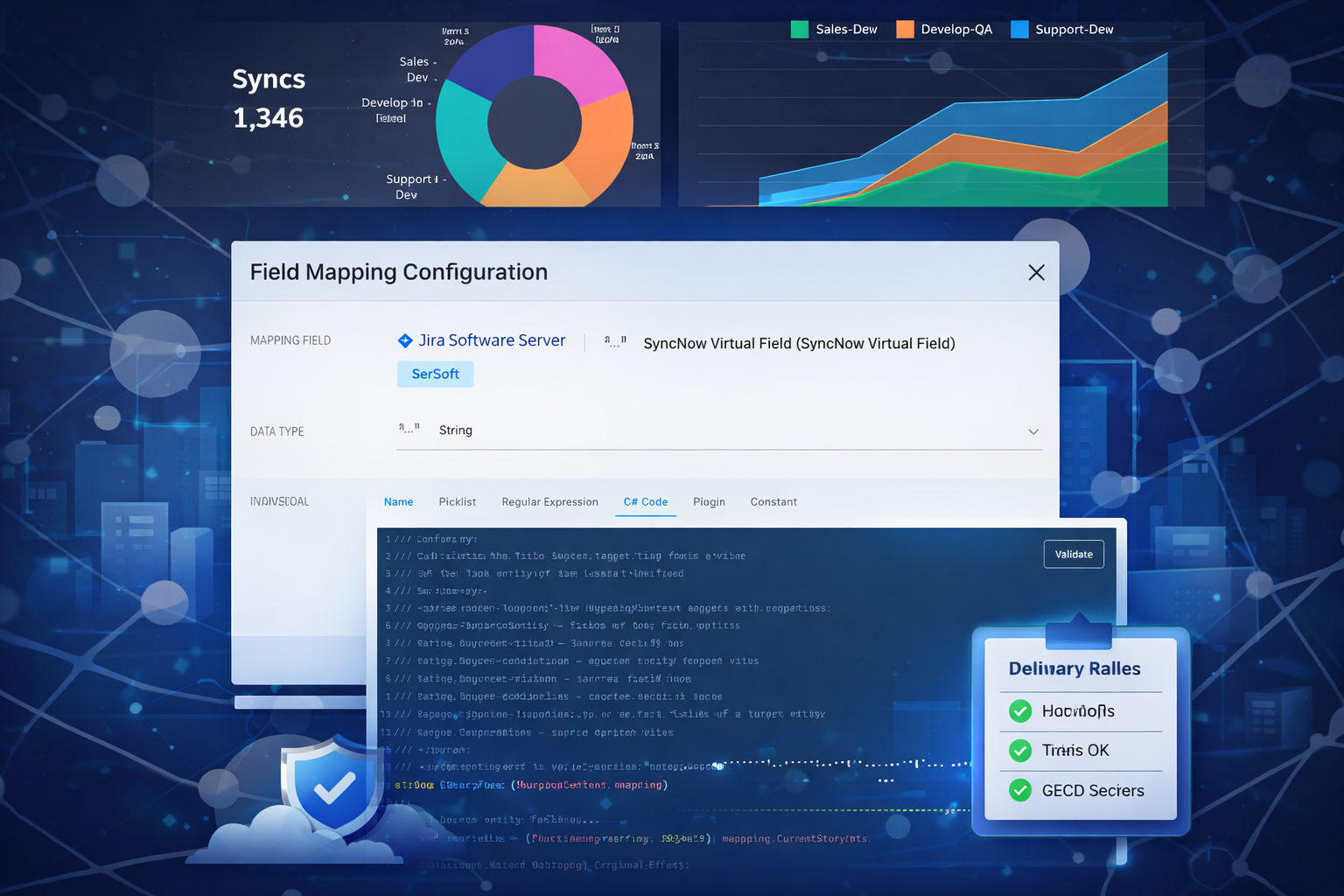
Task: Click the string type icon beside SyncNow Virtual Field
Action: pos(615,342)
